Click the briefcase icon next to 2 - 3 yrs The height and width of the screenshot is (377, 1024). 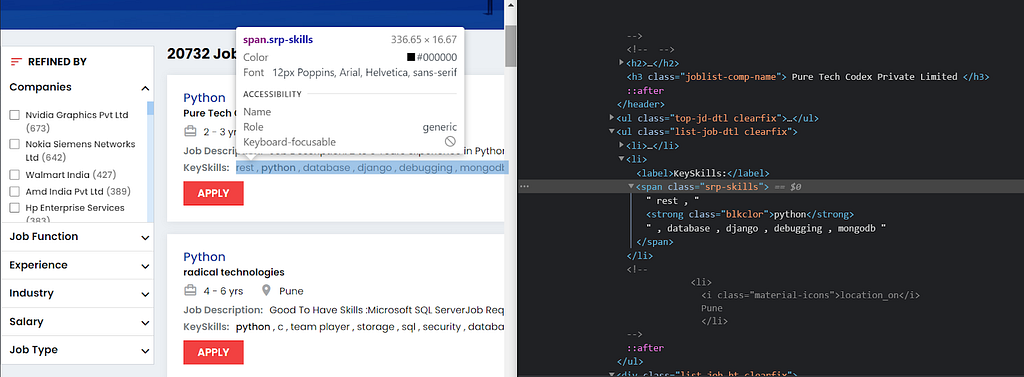190,132
